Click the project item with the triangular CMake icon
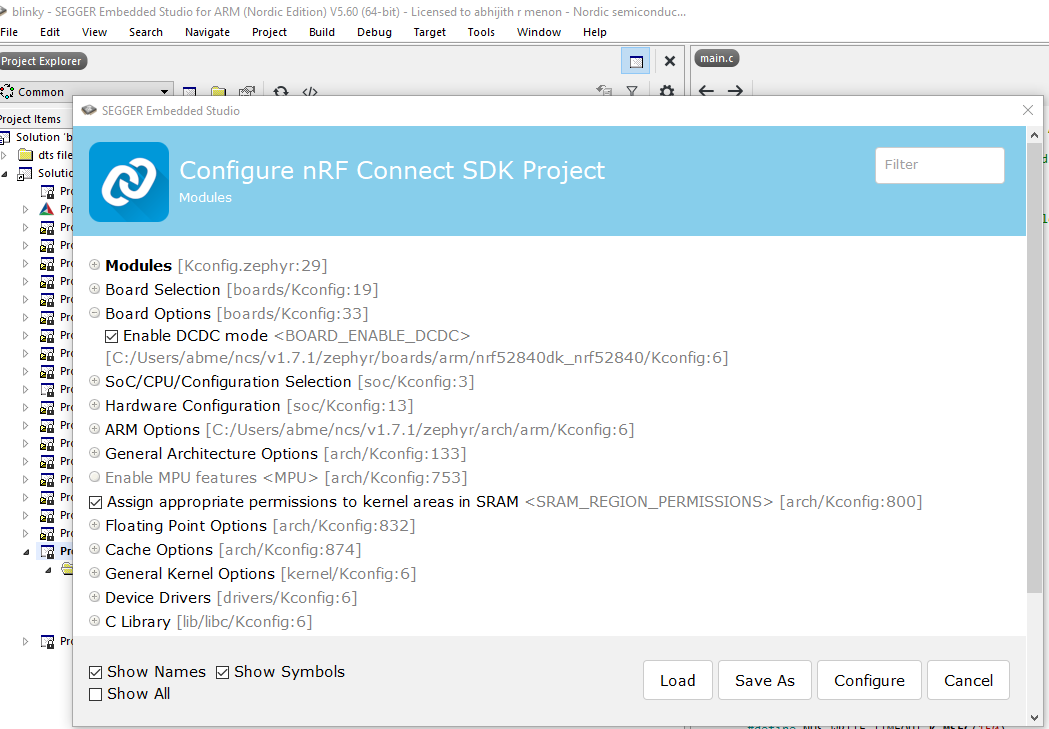The height and width of the screenshot is (729, 1049). click(47, 209)
